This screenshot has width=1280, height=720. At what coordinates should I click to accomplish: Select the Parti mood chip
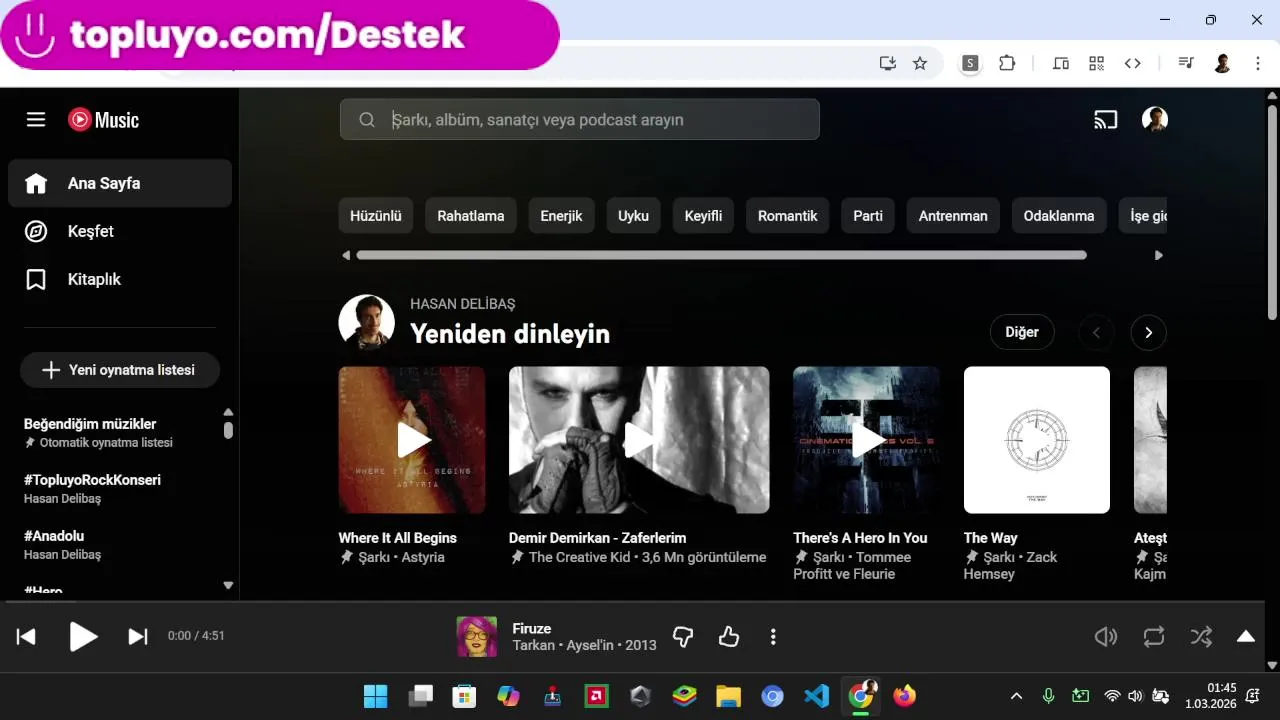868,215
